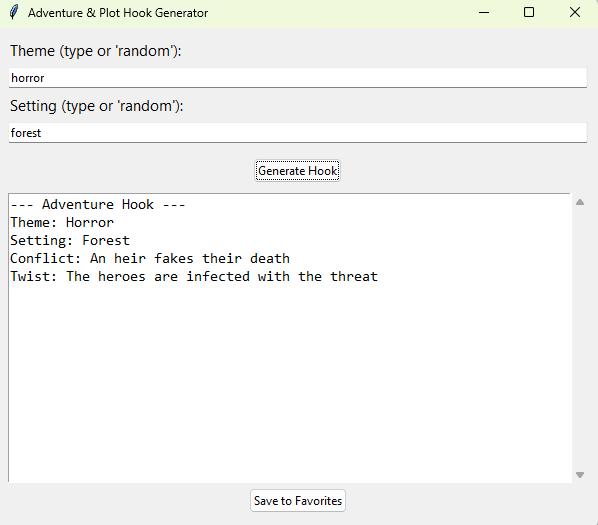Click the scrollbar up arrow of output box
The width and height of the screenshot is (598, 525).
[x=580, y=202]
